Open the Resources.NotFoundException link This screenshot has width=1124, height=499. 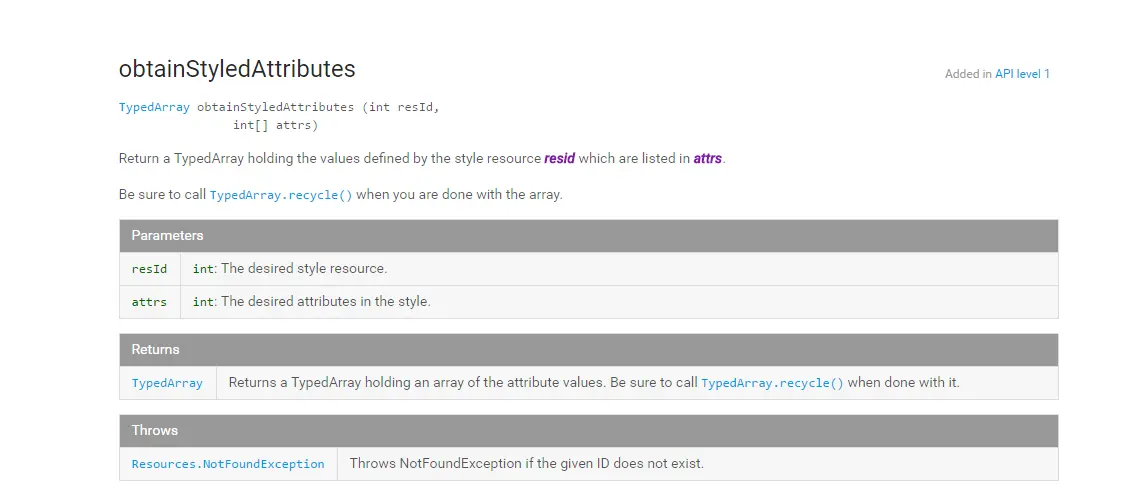[x=228, y=464]
